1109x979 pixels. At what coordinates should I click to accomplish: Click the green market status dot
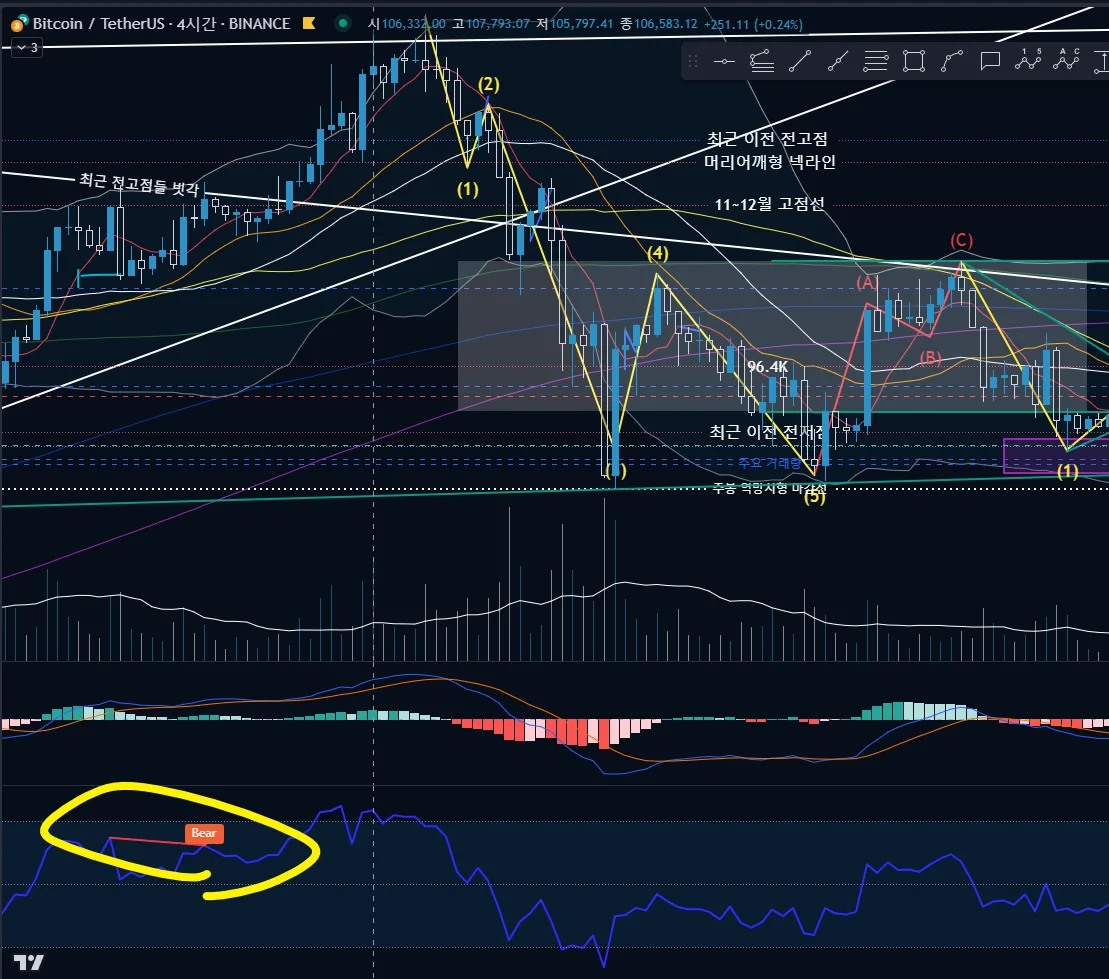coord(343,23)
